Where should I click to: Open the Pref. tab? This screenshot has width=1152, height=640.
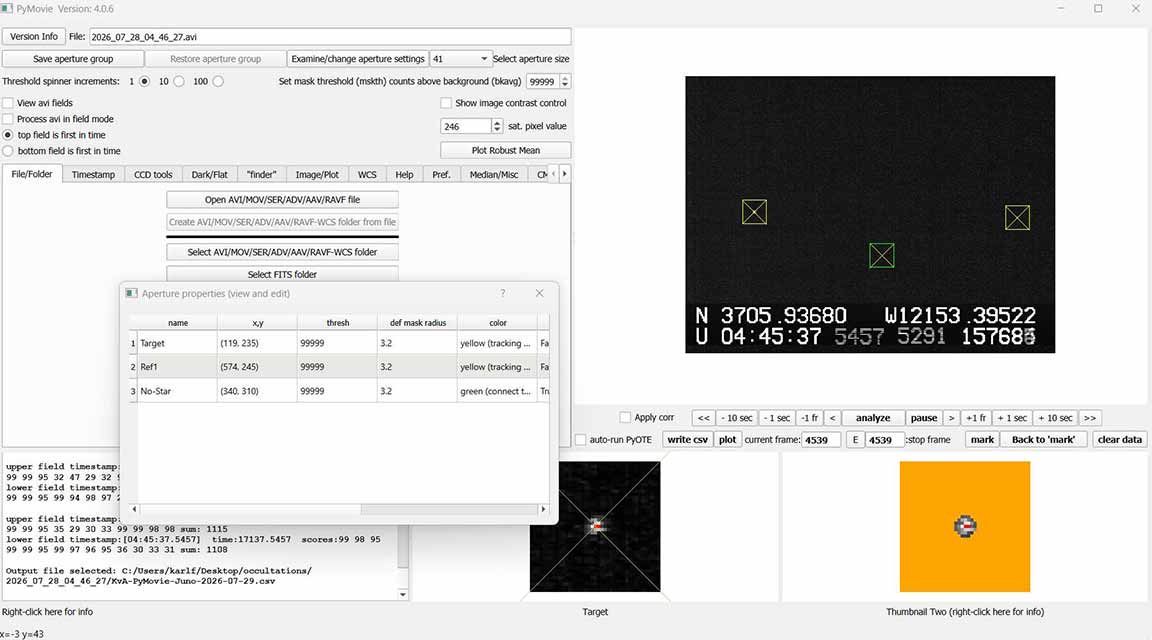pyautogui.click(x=442, y=175)
